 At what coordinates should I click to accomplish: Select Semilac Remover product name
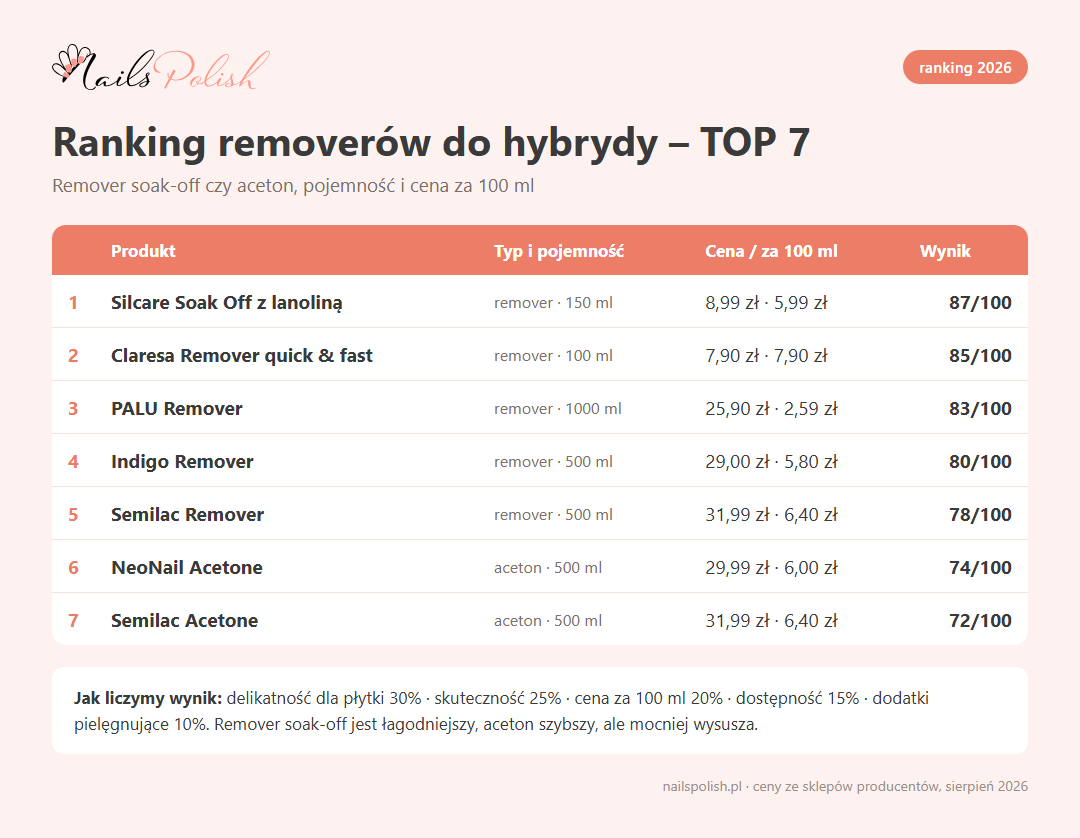187,514
